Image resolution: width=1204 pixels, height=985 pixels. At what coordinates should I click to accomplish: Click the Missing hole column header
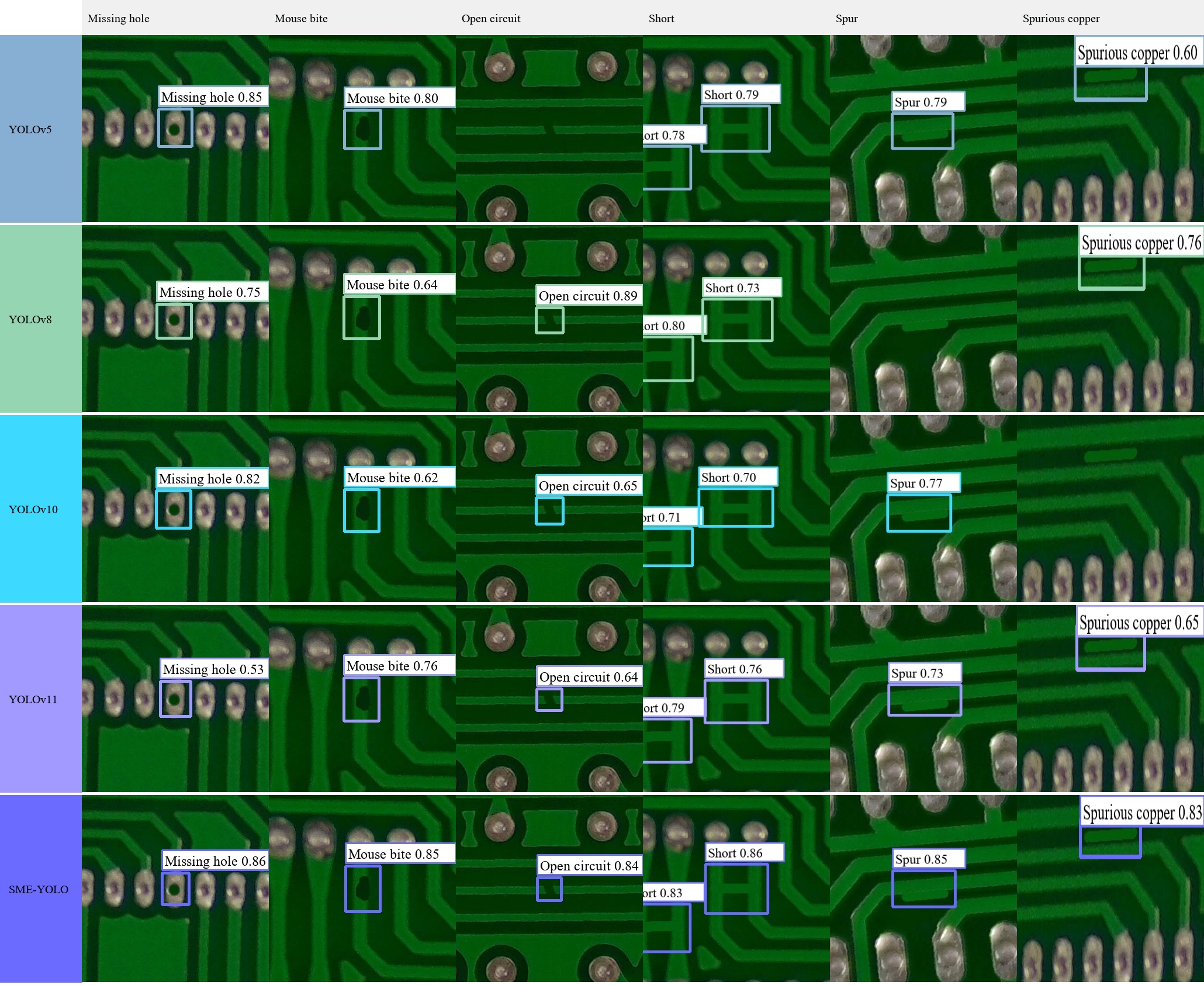tap(119, 18)
